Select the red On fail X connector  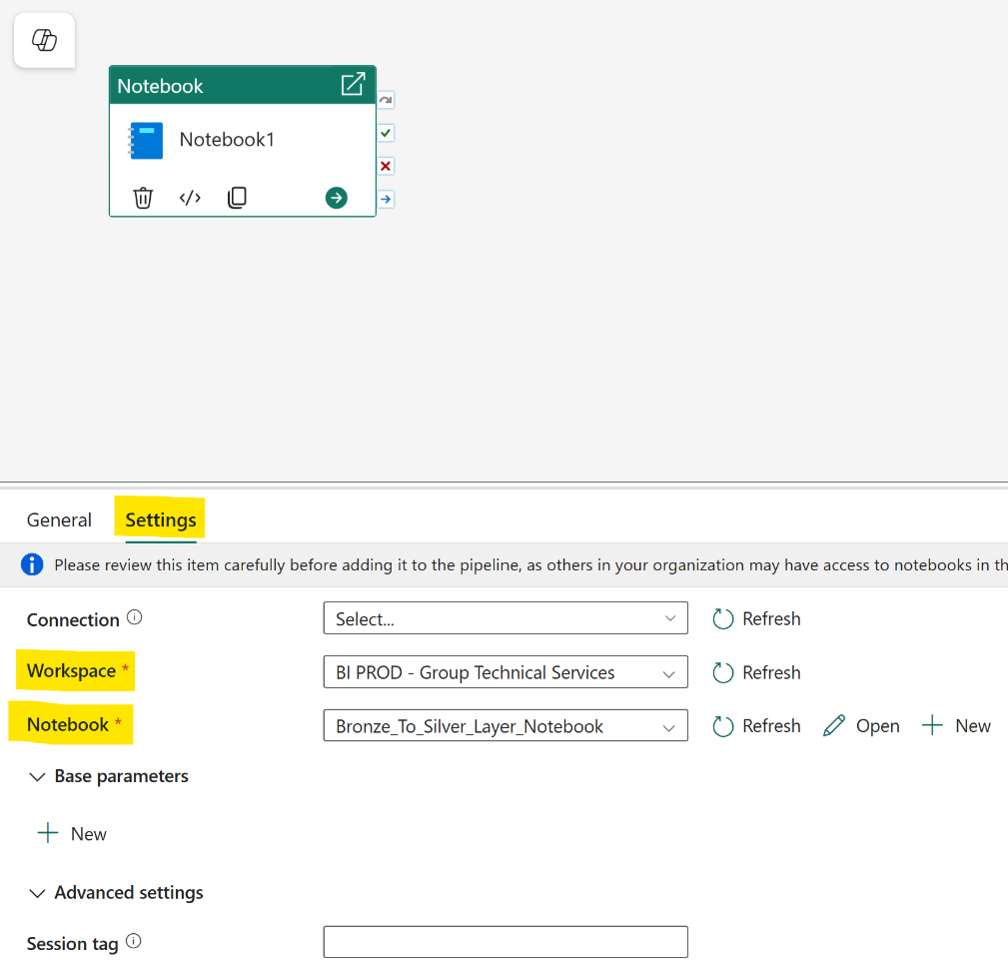coord(386,166)
